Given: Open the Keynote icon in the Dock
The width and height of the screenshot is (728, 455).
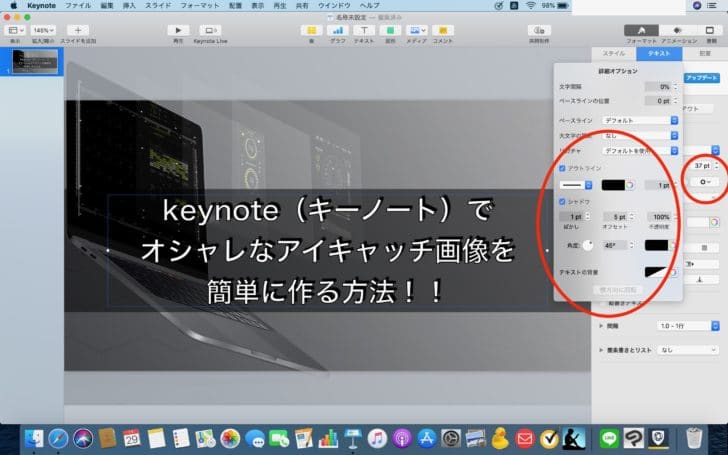Looking at the screenshot, I should click(353, 438).
